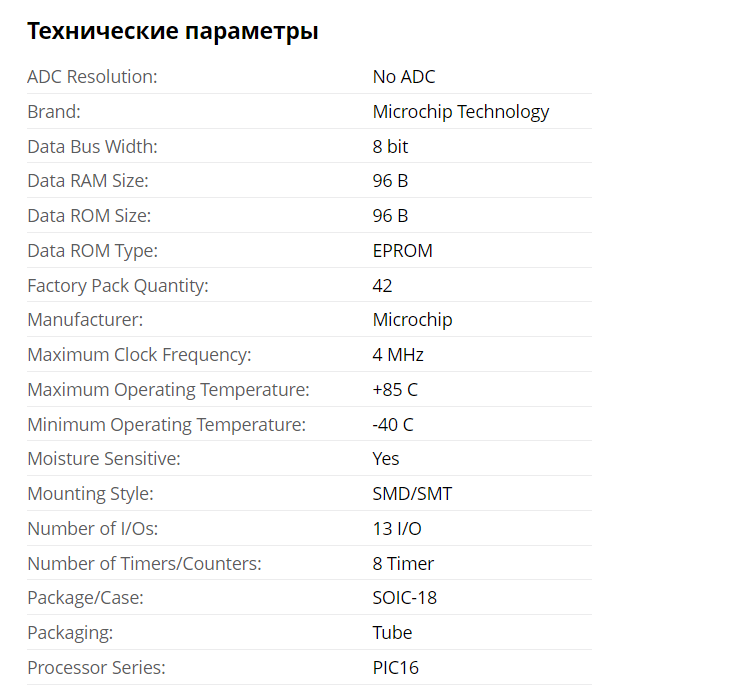Viewport: 751px width, 688px height.
Task: Select the 'SOIC-18' package value
Action: (404, 598)
